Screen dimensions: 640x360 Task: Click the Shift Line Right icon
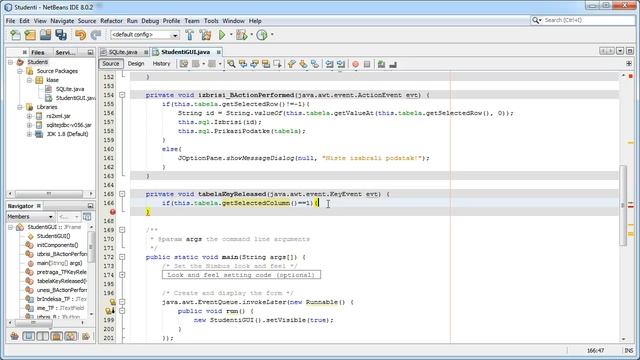click(x=341, y=64)
